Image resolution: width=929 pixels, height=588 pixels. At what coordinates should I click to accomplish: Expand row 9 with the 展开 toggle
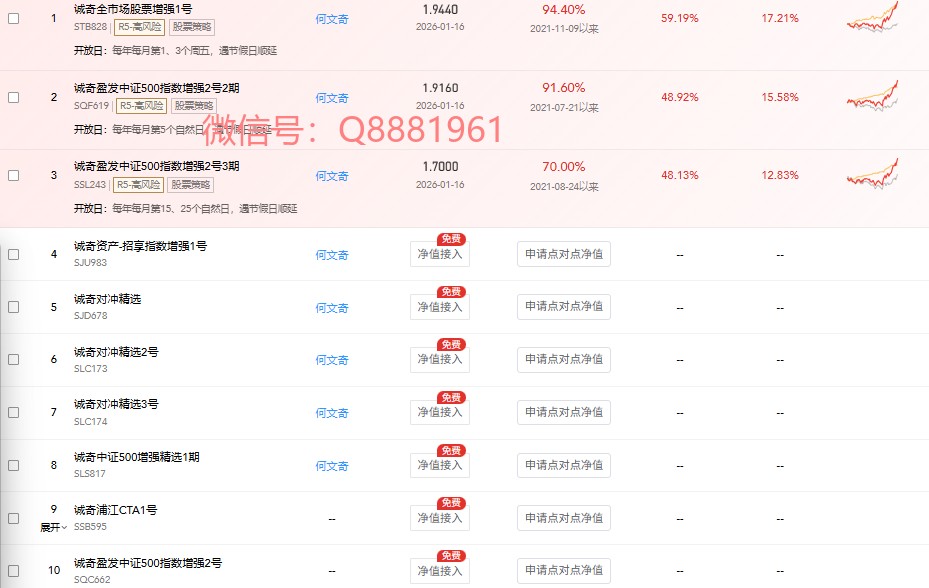click(53, 527)
